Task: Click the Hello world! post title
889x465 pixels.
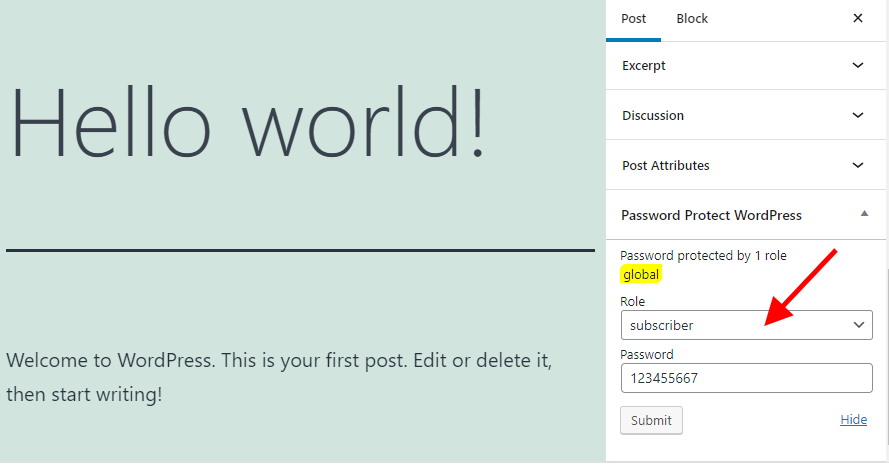Action: [248, 122]
